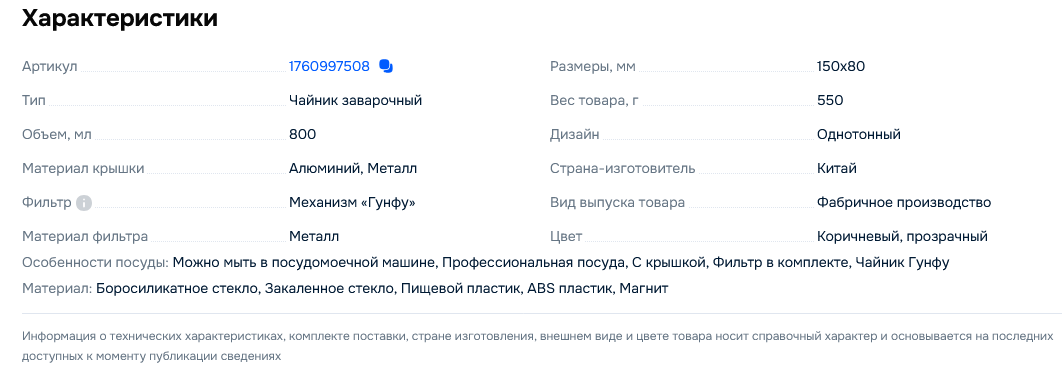
Task: Click the Металл filter material value
Action: 314,236
